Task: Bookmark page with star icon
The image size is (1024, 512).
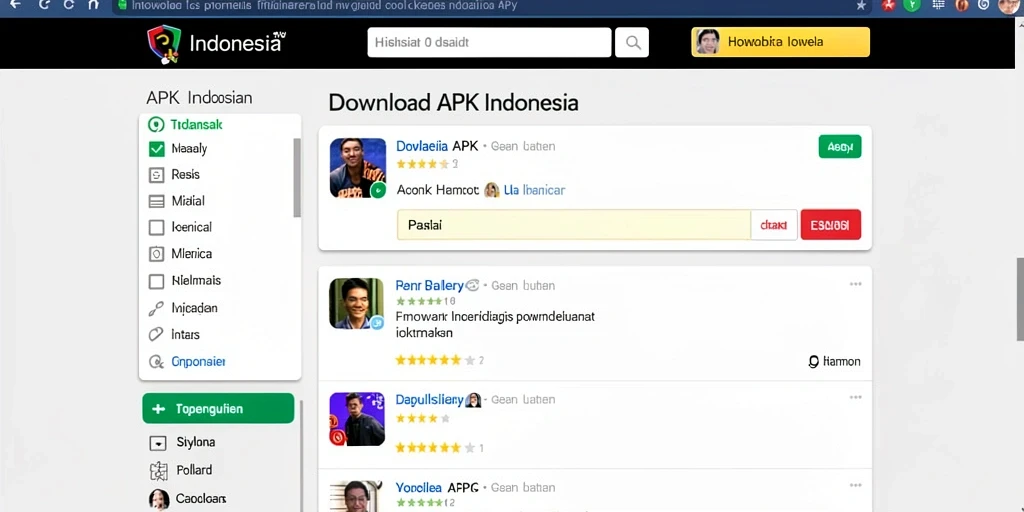Action: pos(861,5)
